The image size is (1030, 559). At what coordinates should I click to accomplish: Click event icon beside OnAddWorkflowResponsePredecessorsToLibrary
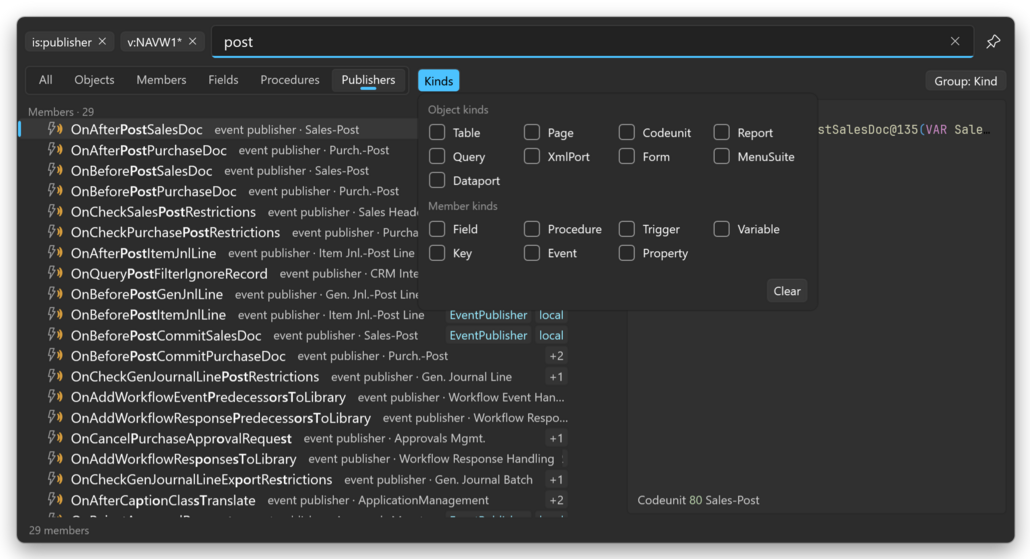(x=55, y=417)
